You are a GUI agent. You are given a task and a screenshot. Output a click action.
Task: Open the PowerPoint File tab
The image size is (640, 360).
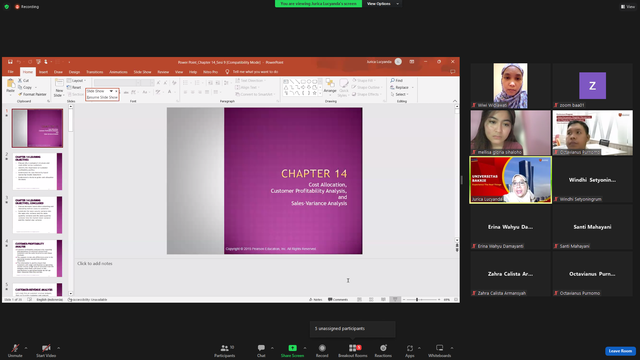[11, 72]
